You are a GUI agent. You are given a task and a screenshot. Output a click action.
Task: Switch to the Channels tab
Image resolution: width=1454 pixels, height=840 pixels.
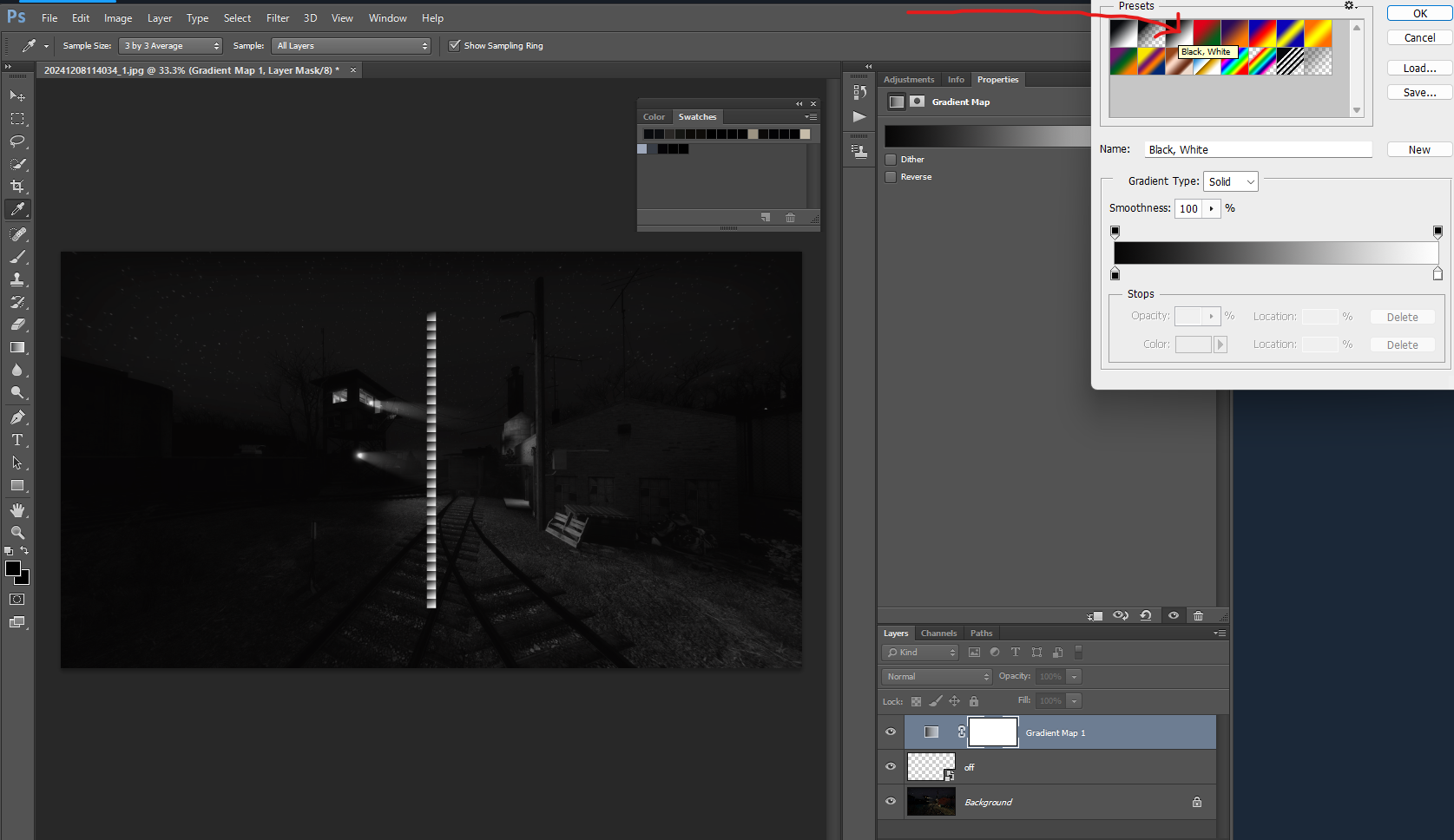(x=938, y=633)
